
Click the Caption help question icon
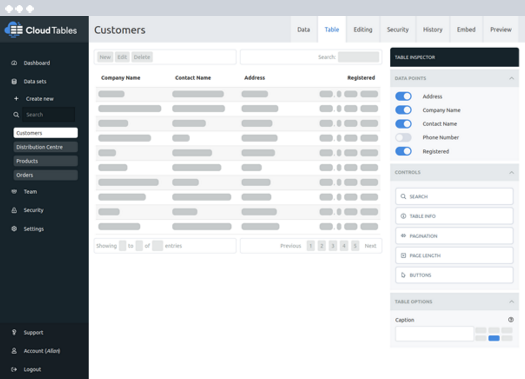tap(511, 320)
